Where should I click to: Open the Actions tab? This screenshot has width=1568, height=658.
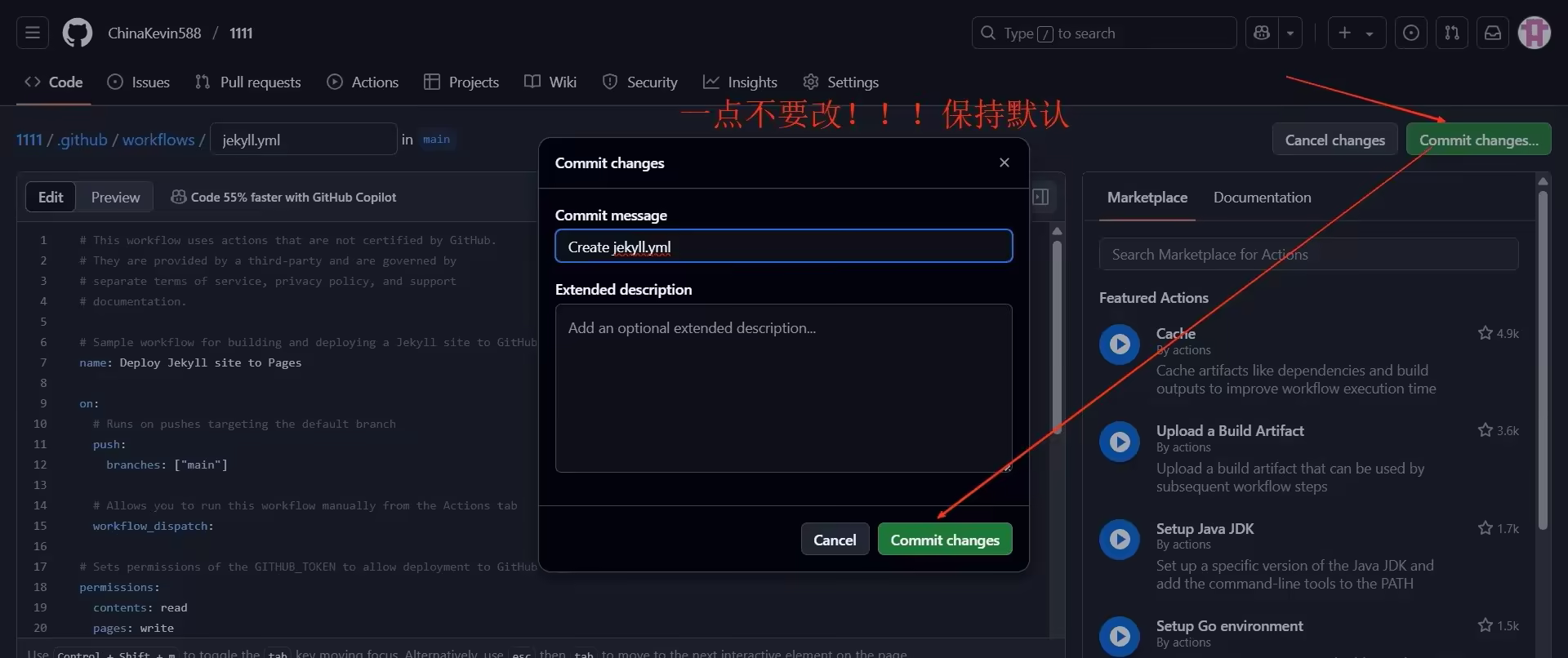363,82
